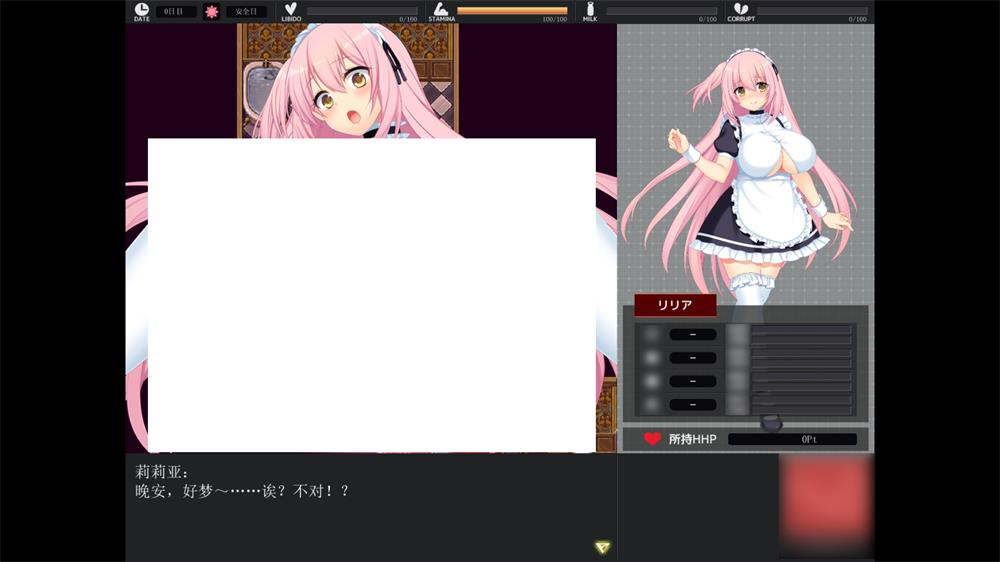The image size is (1000, 562).
Task: Click the LIBIDO heart icon
Action: tap(291, 9)
